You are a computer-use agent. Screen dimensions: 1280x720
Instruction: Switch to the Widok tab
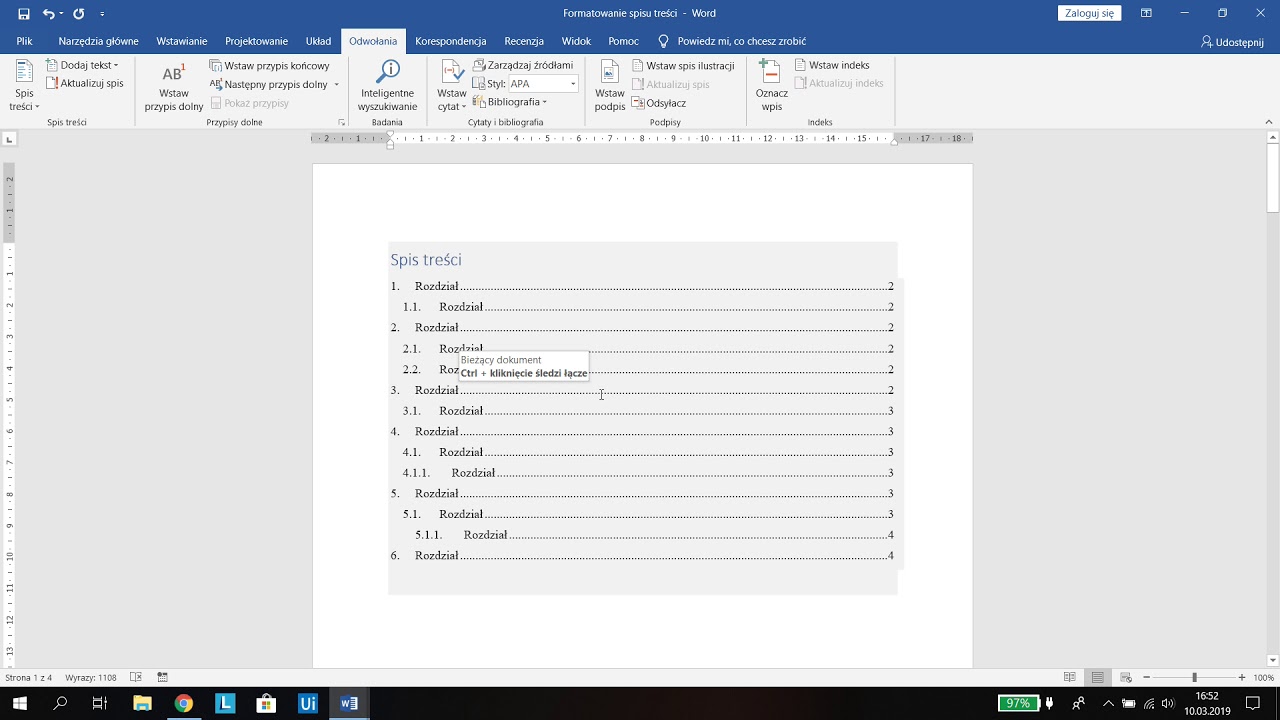click(577, 41)
